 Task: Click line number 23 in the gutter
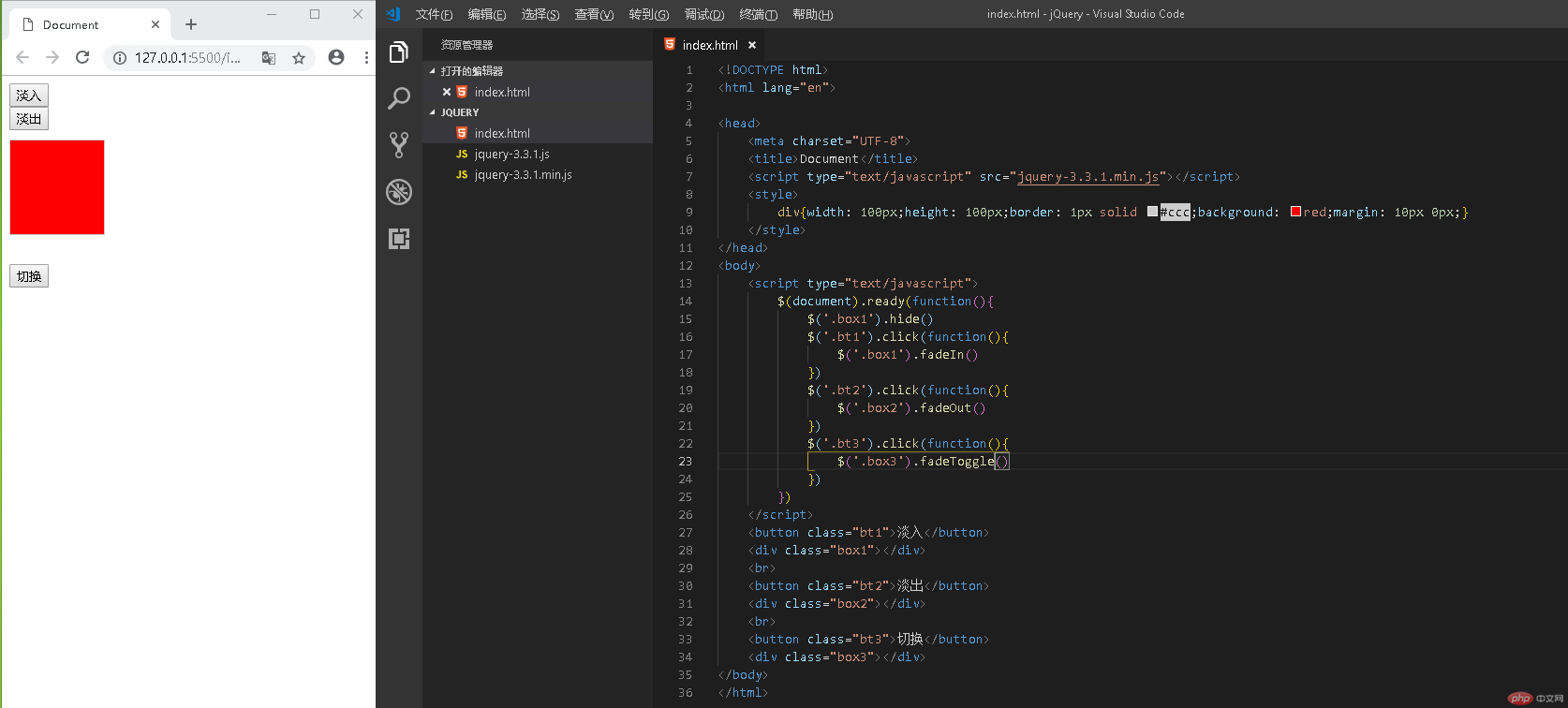686,461
